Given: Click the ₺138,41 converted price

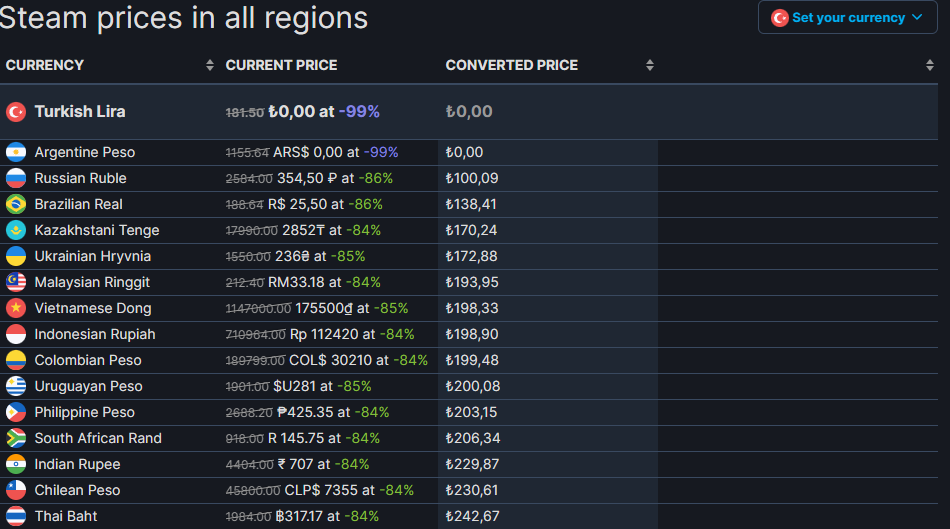Looking at the screenshot, I should click(471, 204).
